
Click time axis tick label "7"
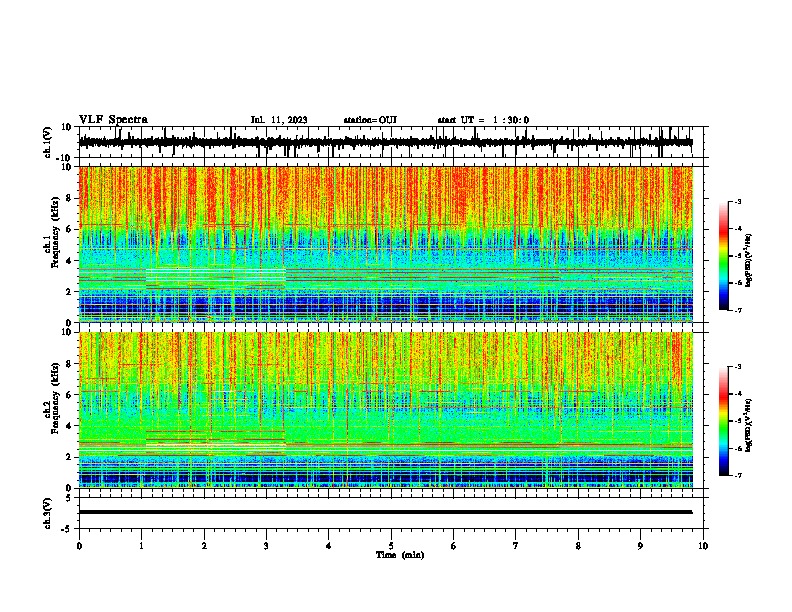pyautogui.click(x=516, y=546)
